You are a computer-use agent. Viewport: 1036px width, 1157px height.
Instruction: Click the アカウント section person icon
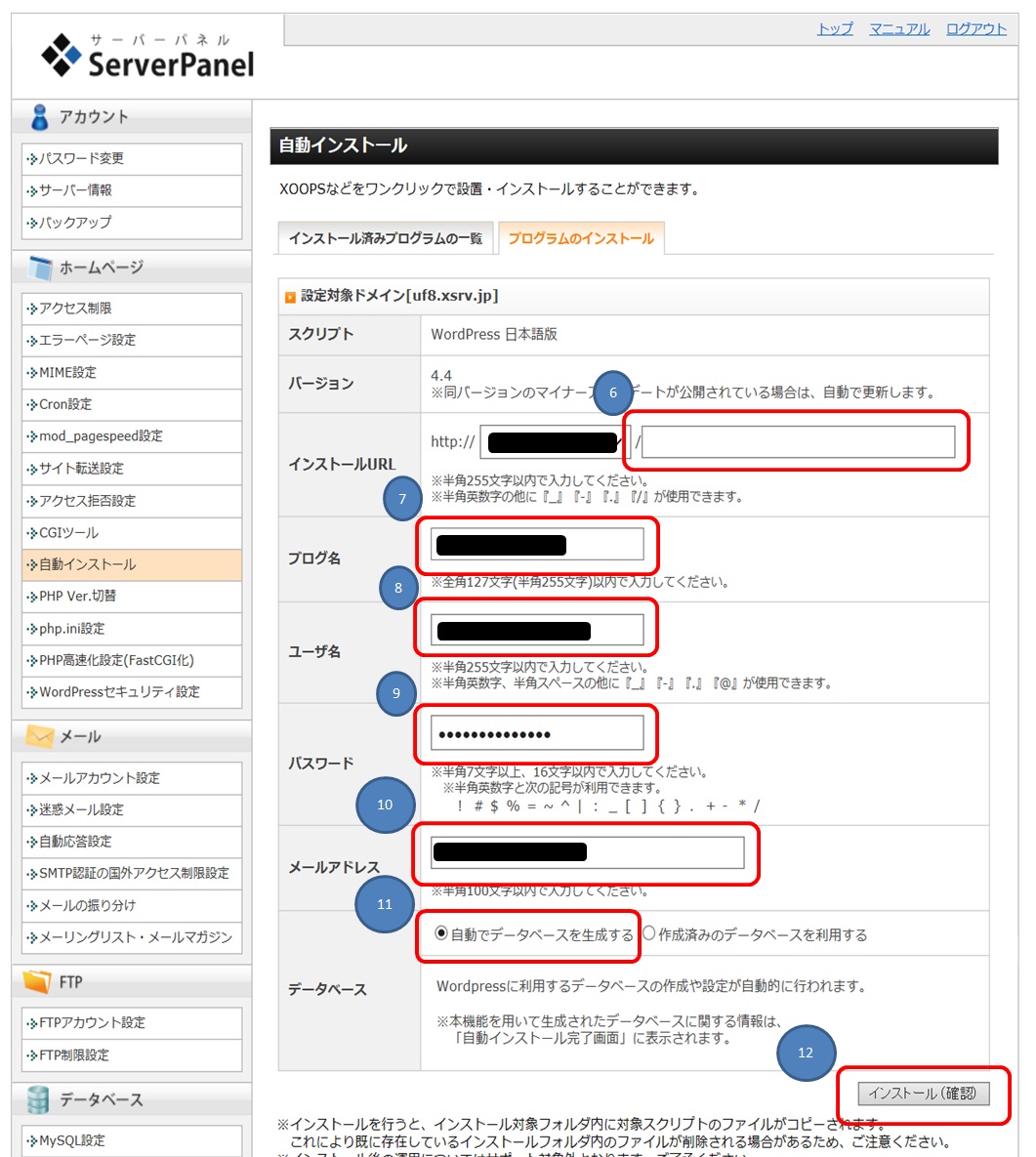pyautogui.click(x=39, y=117)
